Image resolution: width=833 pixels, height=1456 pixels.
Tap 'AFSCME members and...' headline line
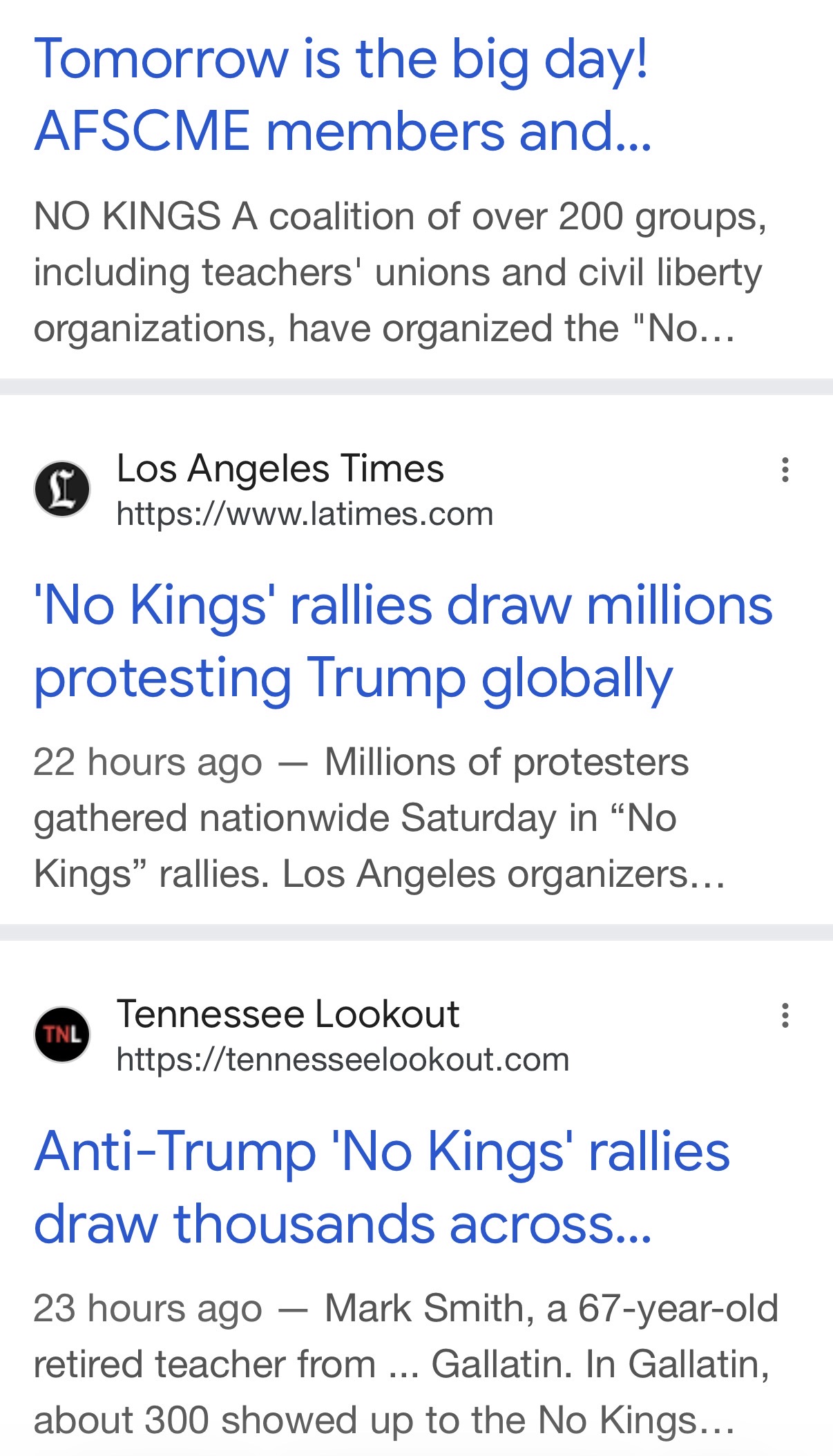(343, 131)
